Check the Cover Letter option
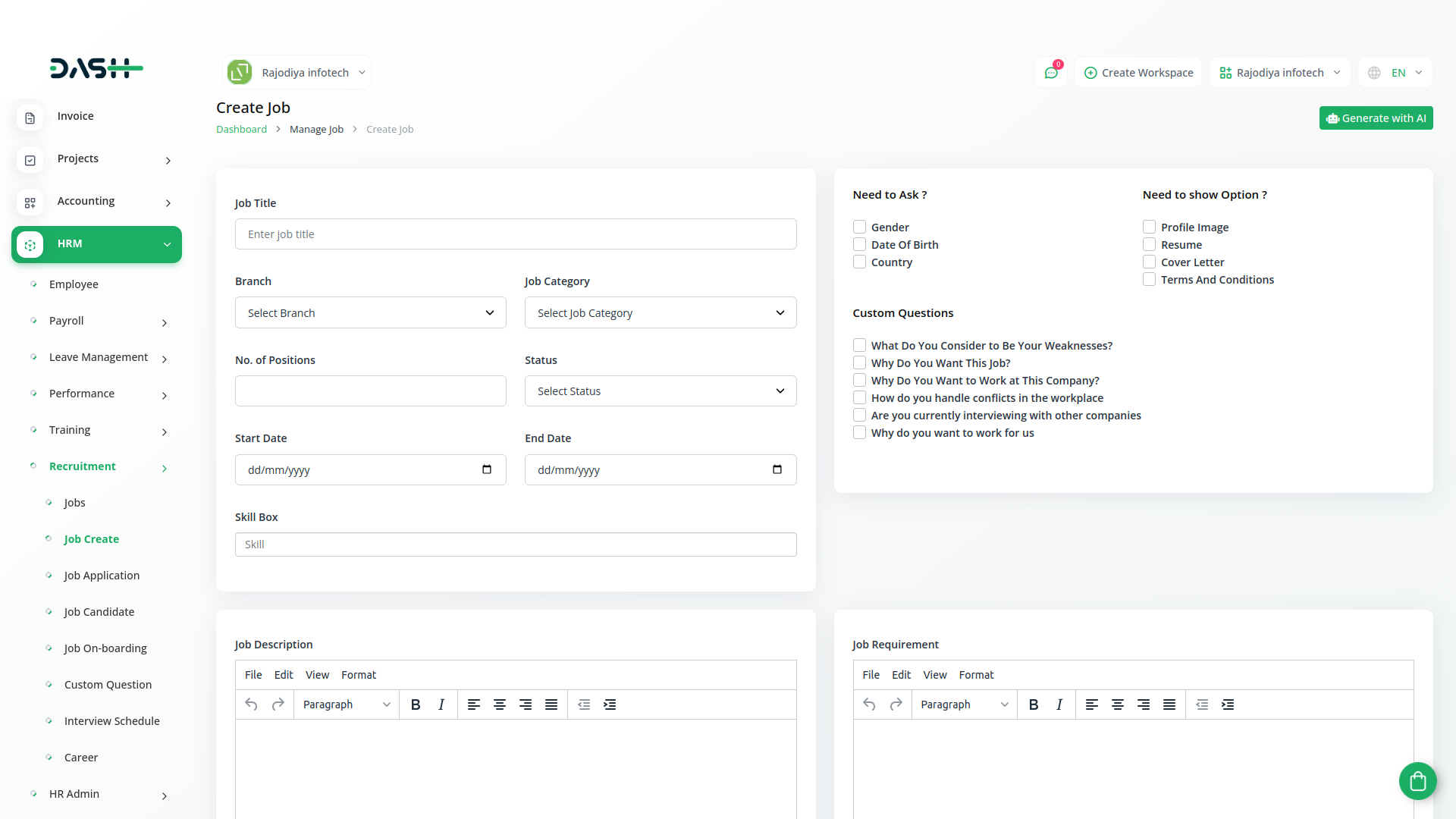Screen dimensions: 1456x819 point(1149,262)
